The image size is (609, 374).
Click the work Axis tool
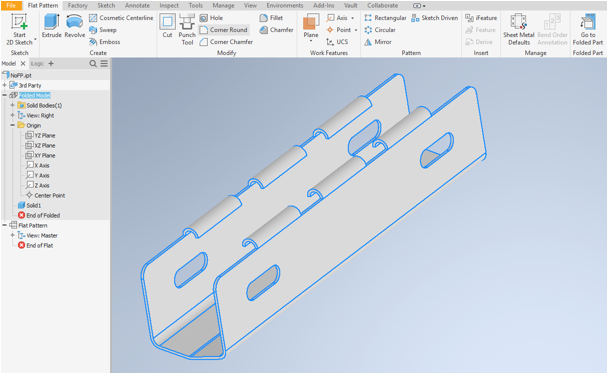(x=338, y=18)
